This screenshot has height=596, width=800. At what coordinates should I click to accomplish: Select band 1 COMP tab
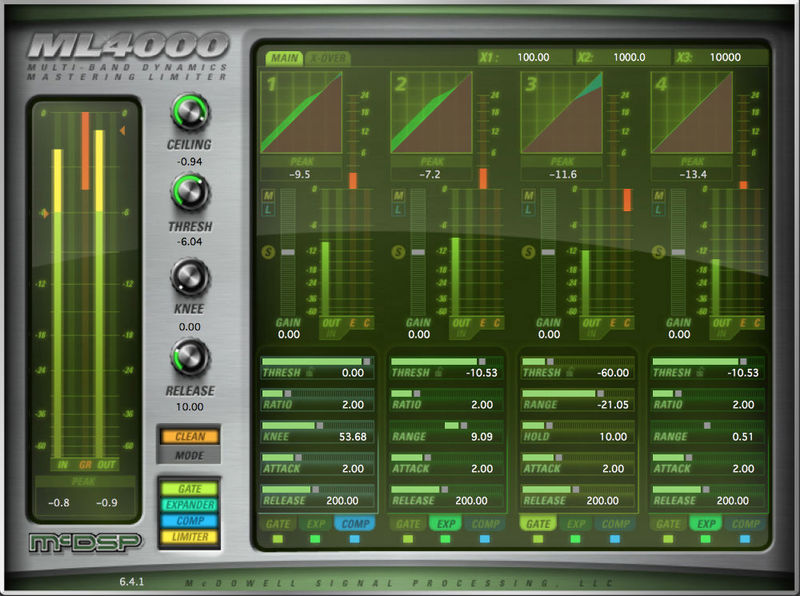[355, 524]
